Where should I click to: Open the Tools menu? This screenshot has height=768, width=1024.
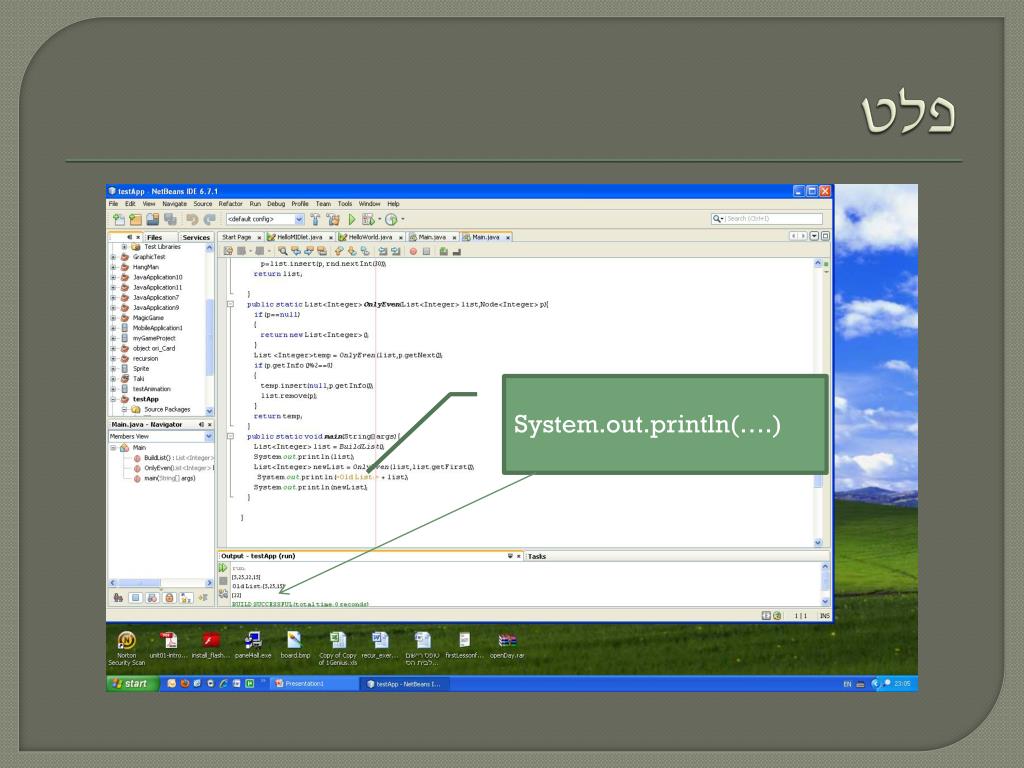click(x=345, y=204)
